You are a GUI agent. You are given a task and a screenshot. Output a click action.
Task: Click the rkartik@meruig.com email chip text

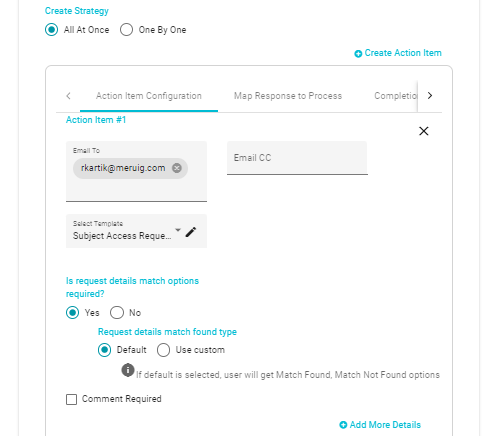click(x=123, y=168)
